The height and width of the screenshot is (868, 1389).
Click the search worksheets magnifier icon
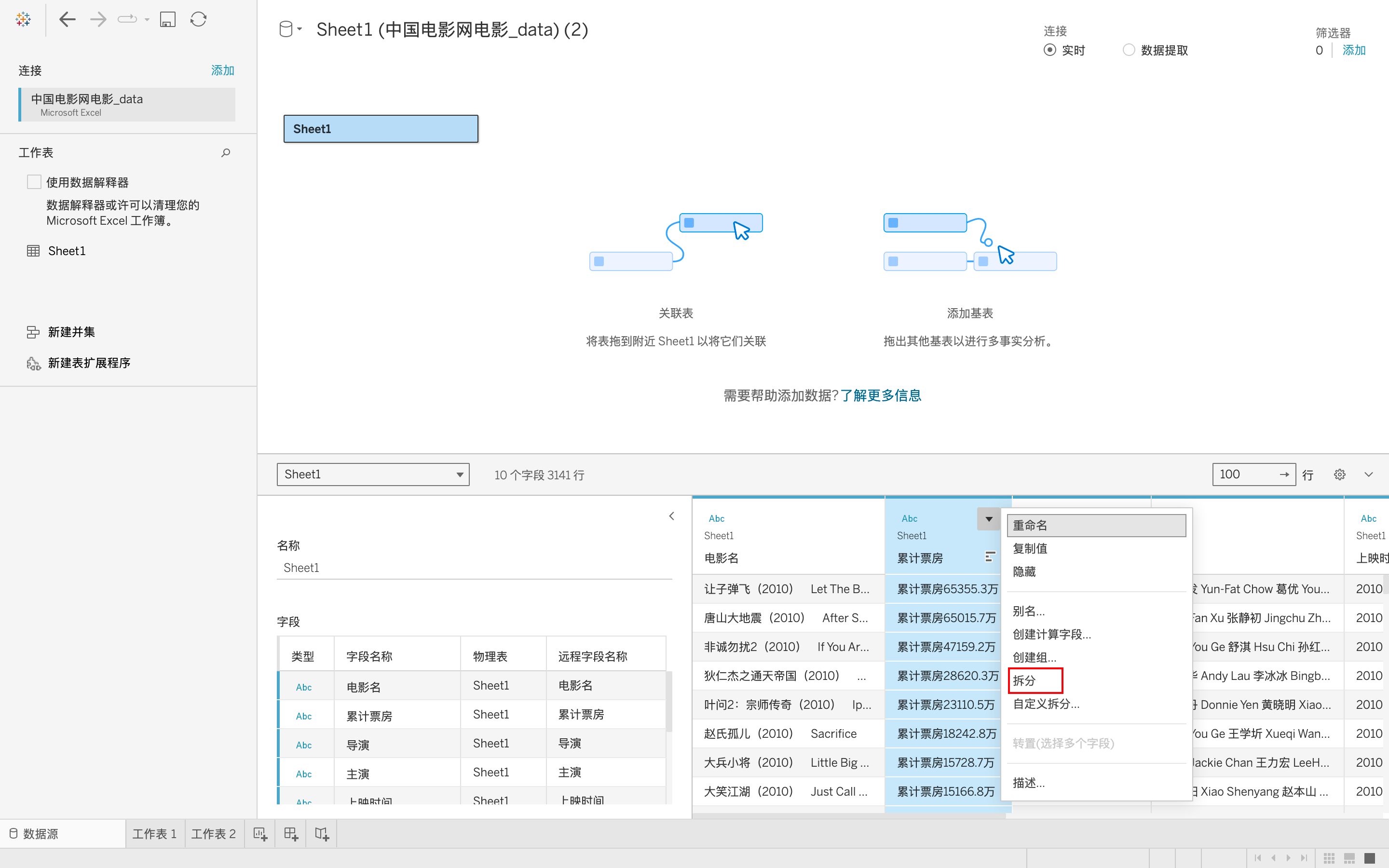point(226,153)
